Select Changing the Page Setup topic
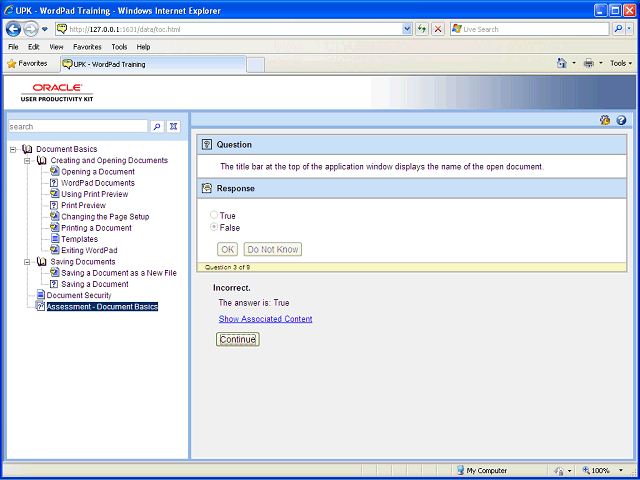The height and width of the screenshot is (480, 640). click(x=105, y=217)
